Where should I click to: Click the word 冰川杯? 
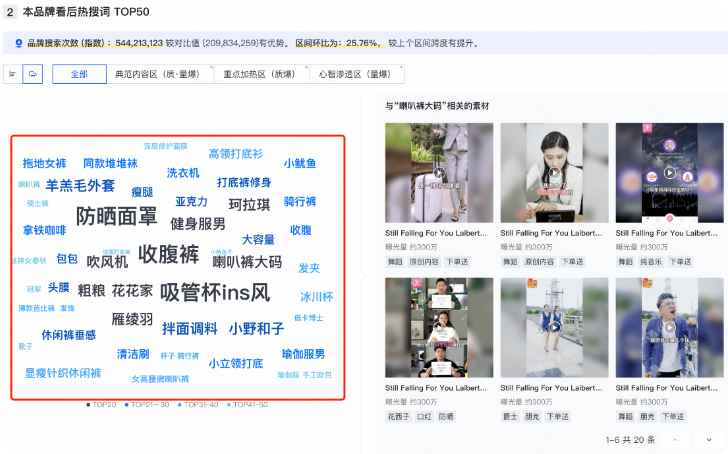click(317, 297)
